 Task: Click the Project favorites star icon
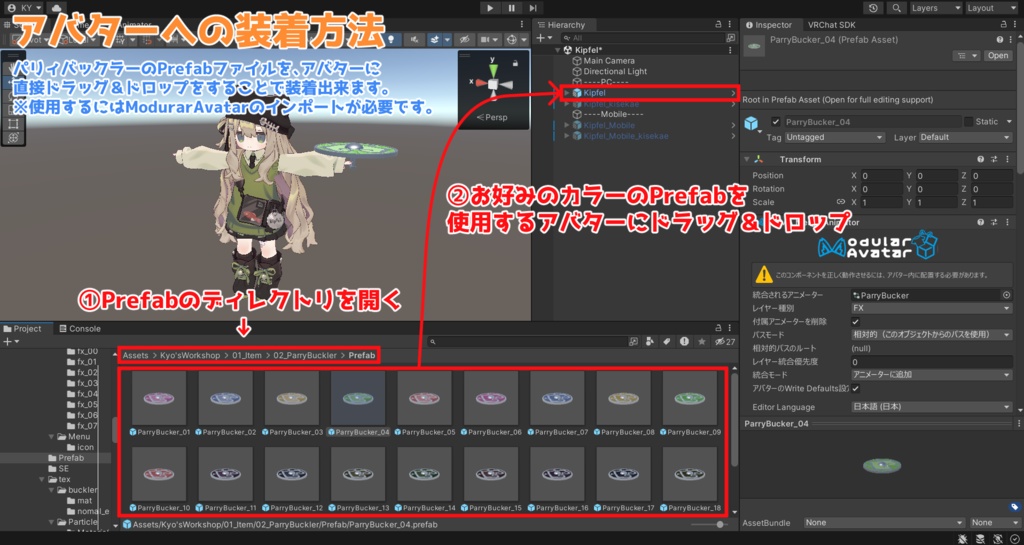pyautogui.click(x=701, y=341)
